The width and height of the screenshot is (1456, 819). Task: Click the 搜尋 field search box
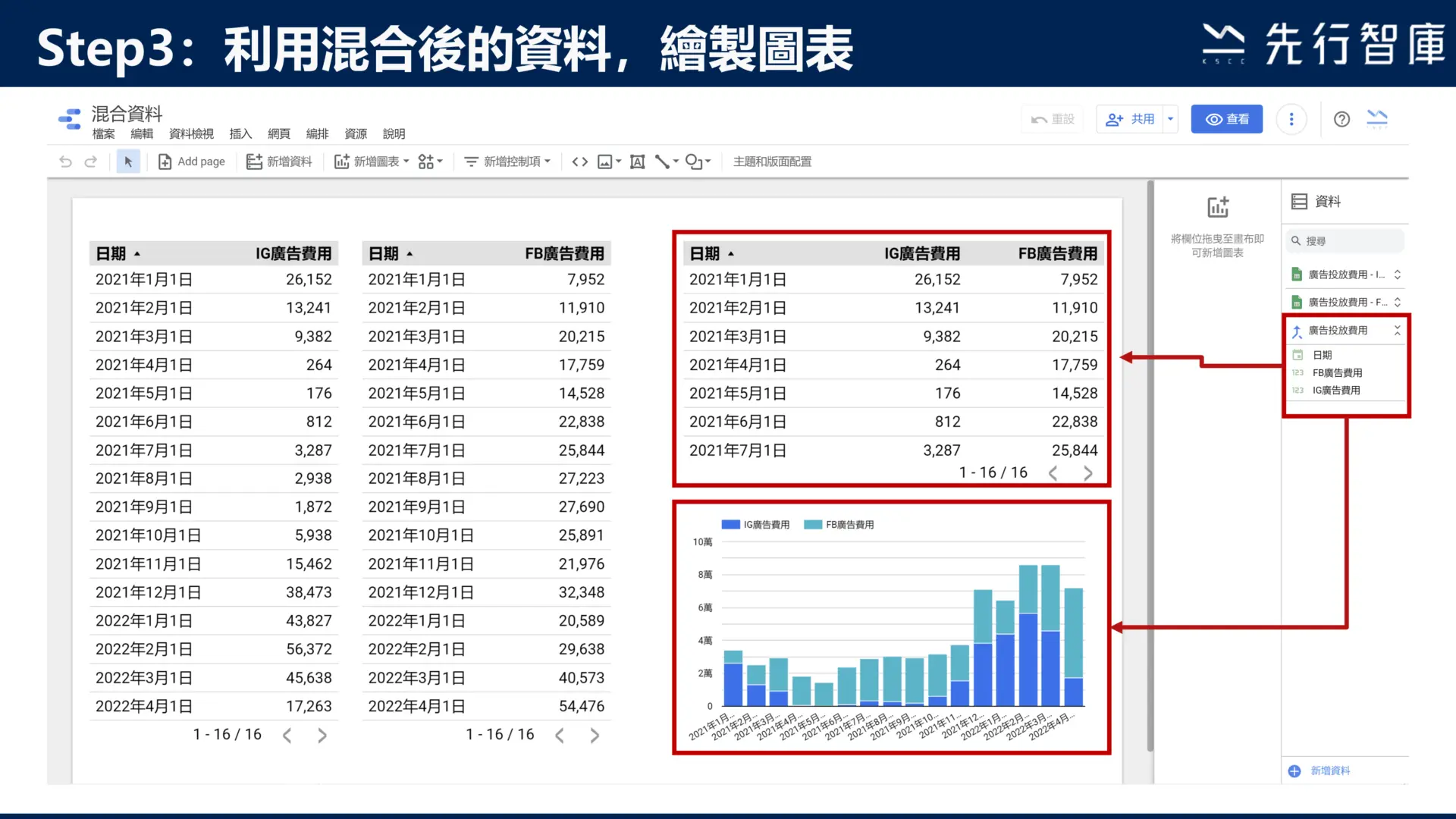click(1346, 241)
